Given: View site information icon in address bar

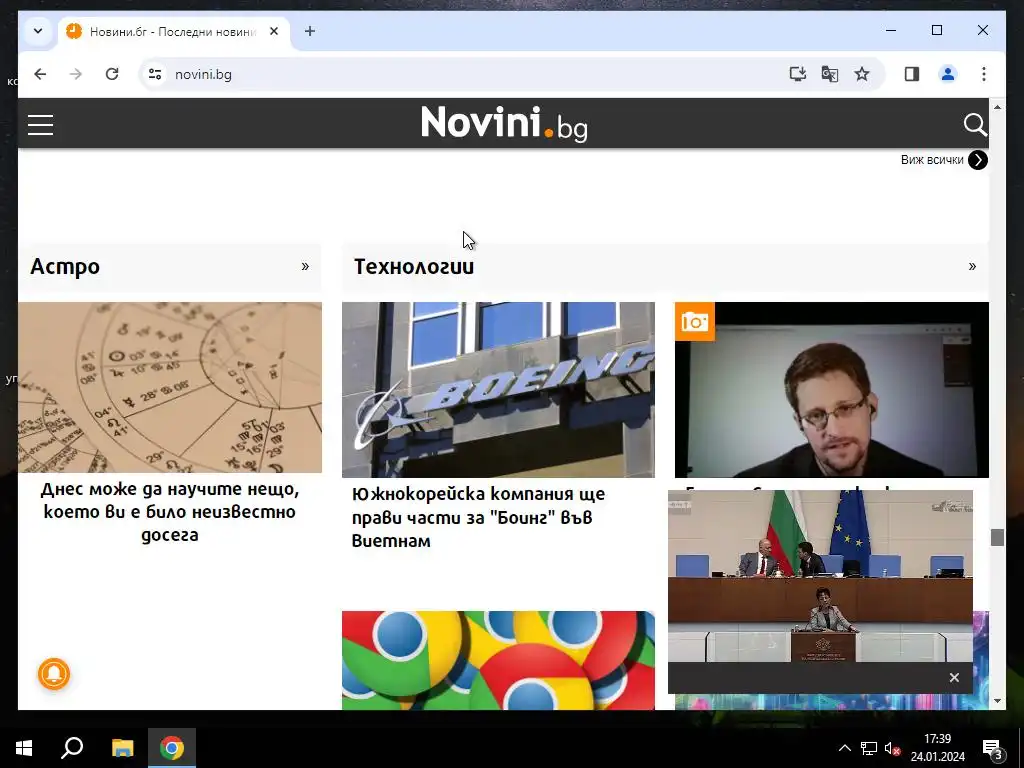Looking at the screenshot, I should click(x=155, y=74).
